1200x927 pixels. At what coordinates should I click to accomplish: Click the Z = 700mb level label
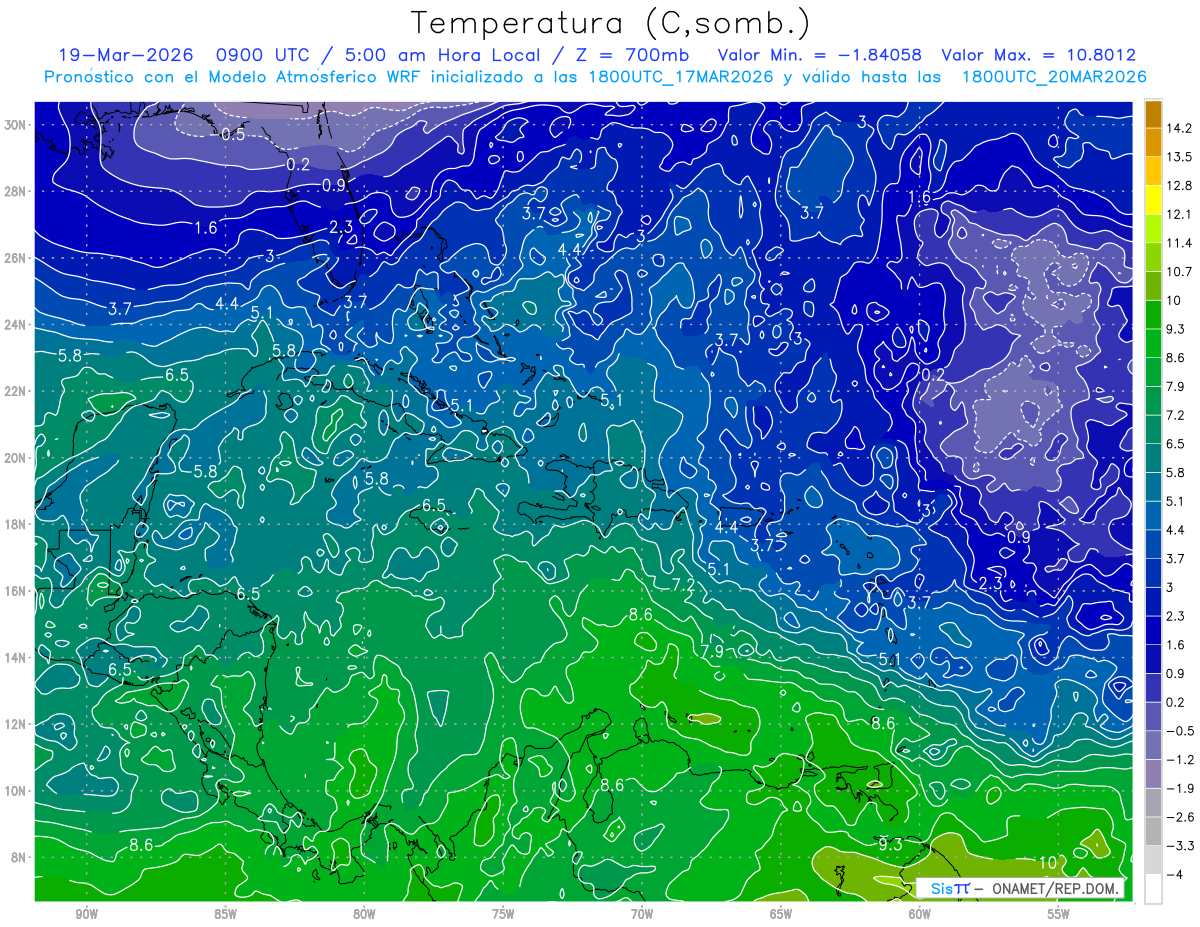tap(630, 55)
